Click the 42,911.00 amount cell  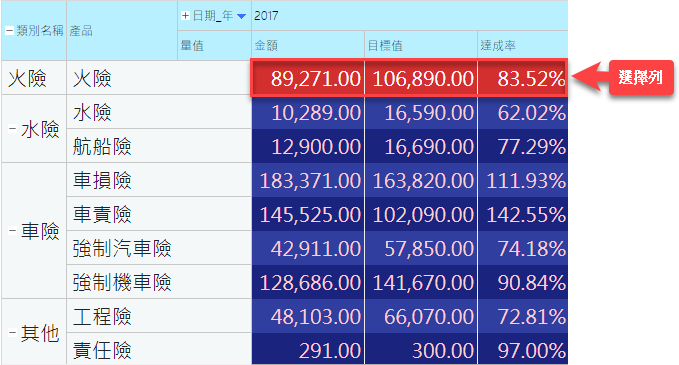click(x=308, y=248)
